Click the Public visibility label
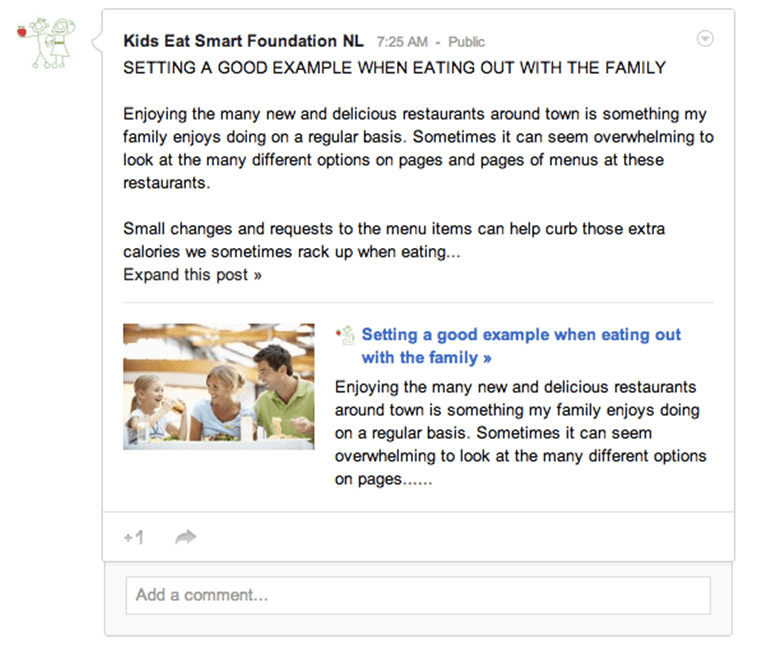Screen dimensions: 773x660 (466, 42)
